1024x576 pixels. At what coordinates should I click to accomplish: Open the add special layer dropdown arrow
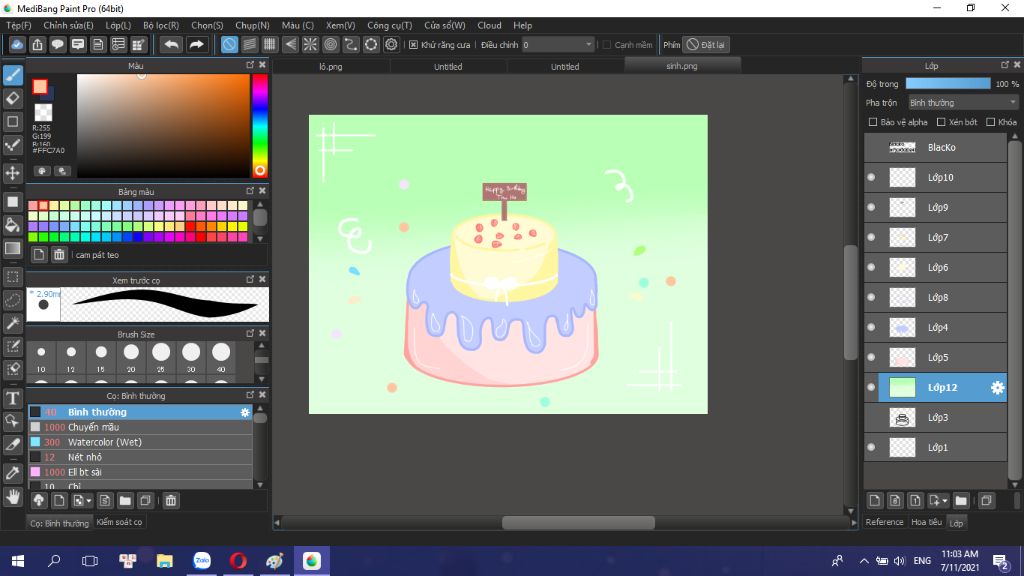click(x=945, y=502)
